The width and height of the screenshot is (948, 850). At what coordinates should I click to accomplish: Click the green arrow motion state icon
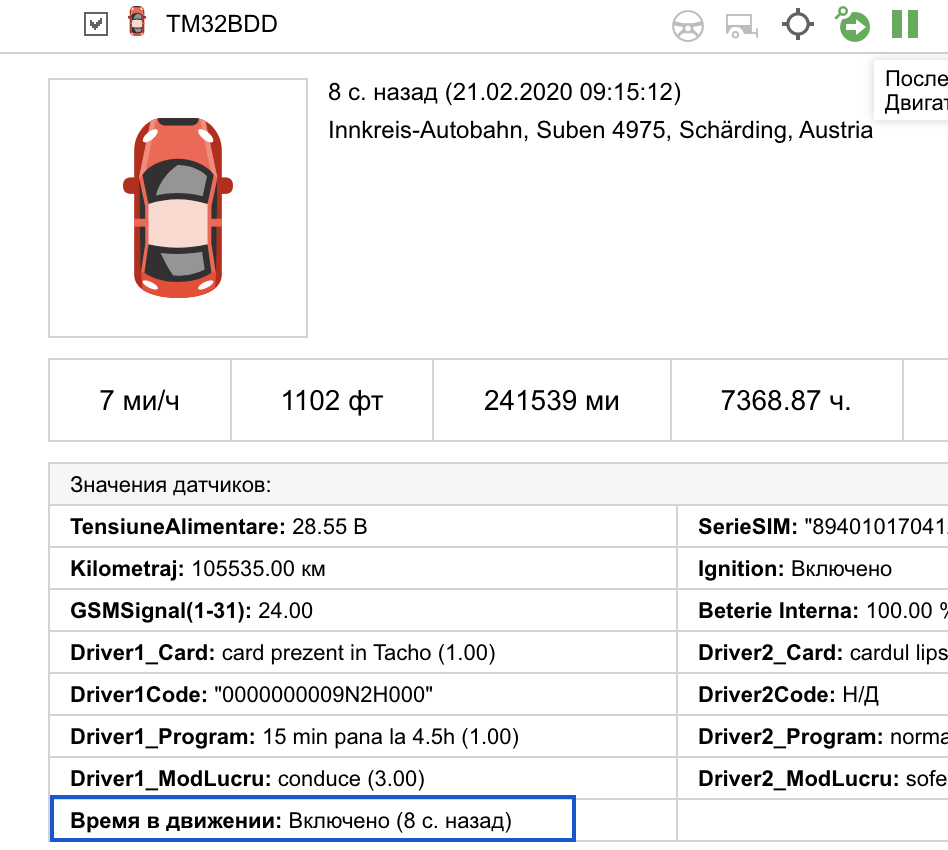point(853,25)
